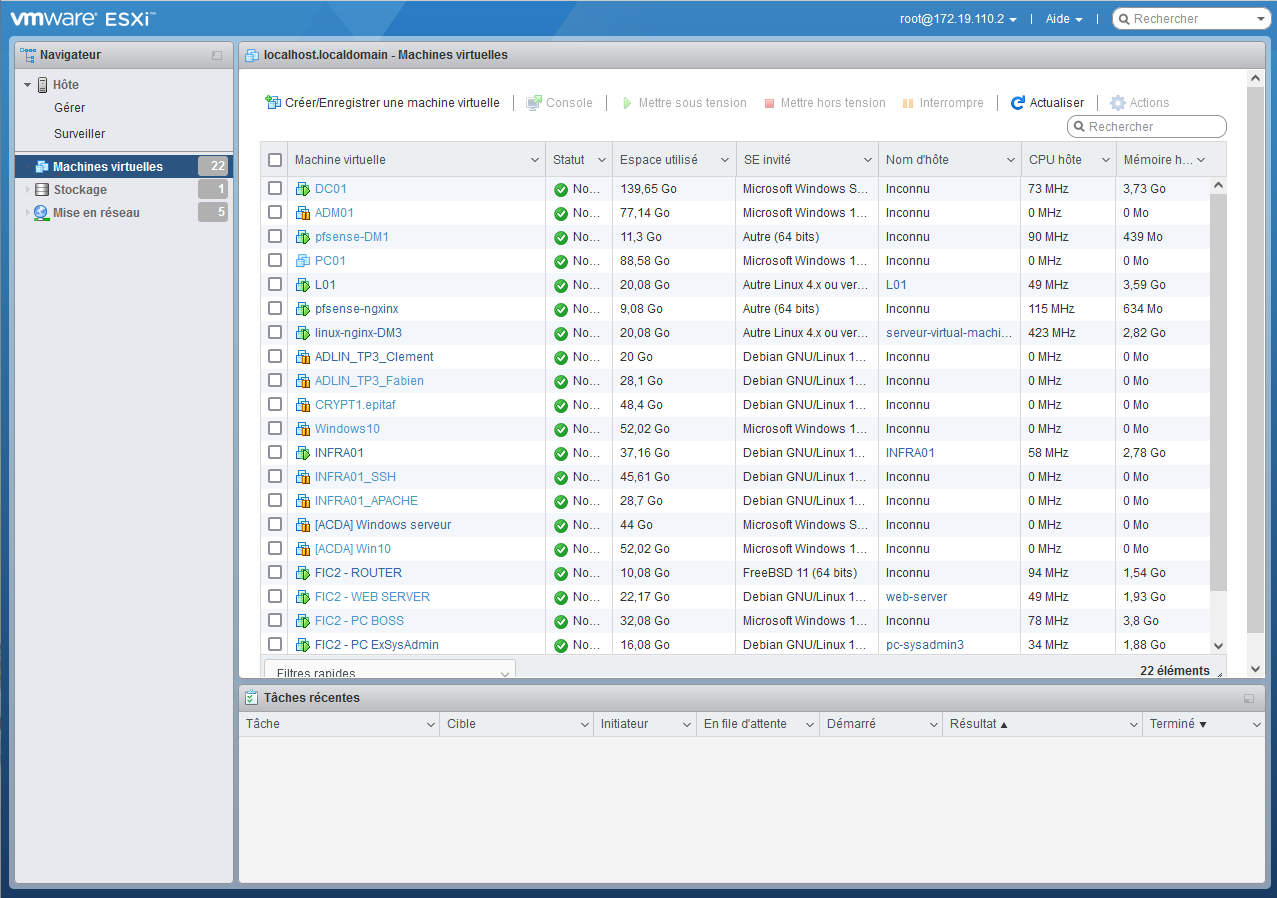Viewport: 1277px width, 898px height.
Task: Click the Stockage datastore icon in navigator
Action: (41, 190)
